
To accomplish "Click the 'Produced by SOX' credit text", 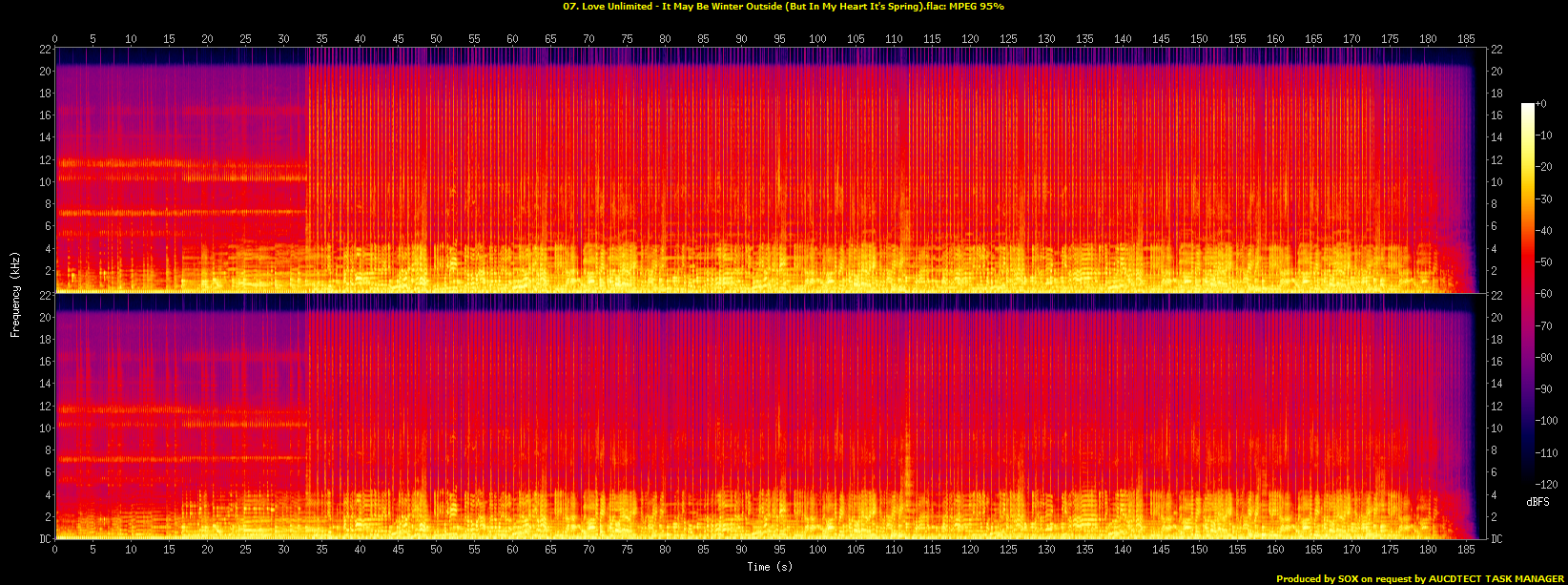I will tap(1420, 579).
